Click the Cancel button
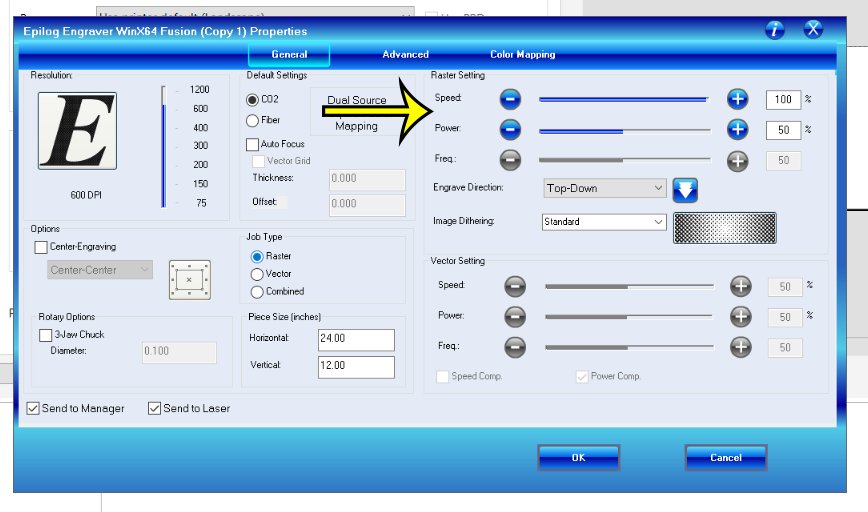The width and height of the screenshot is (868, 512). [x=726, y=458]
